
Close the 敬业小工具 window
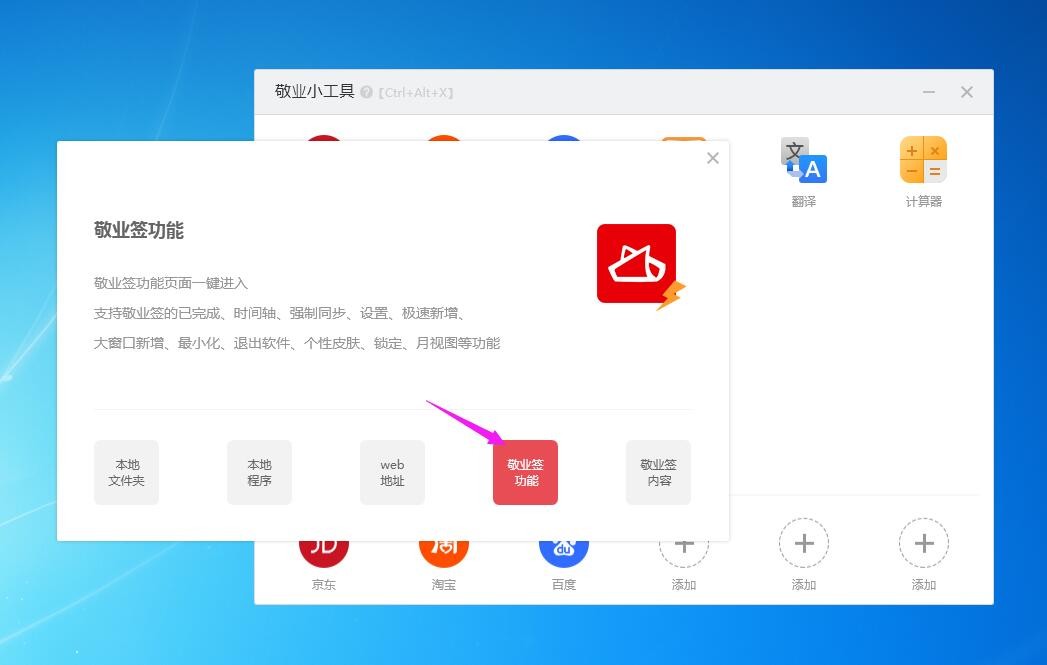point(967,92)
